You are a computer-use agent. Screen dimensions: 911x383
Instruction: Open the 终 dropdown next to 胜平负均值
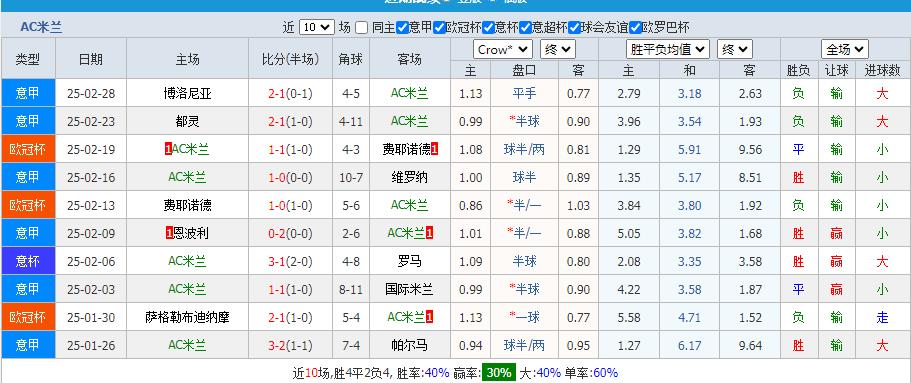pos(735,49)
